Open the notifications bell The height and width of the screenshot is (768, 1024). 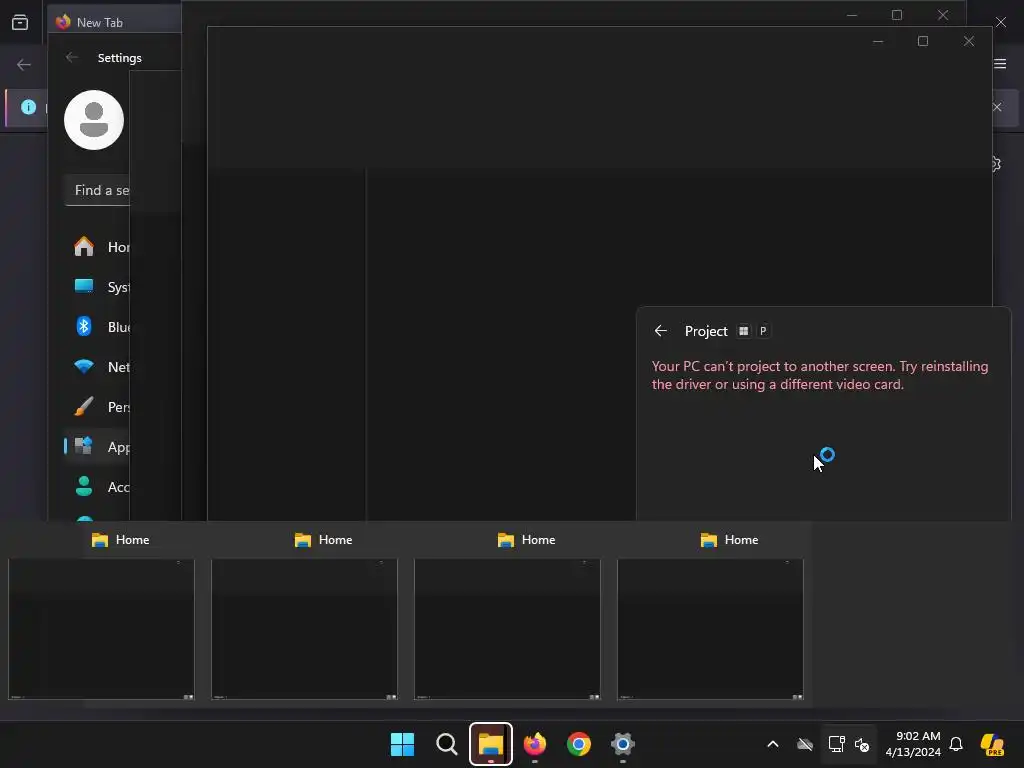pyautogui.click(x=956, y=744)
